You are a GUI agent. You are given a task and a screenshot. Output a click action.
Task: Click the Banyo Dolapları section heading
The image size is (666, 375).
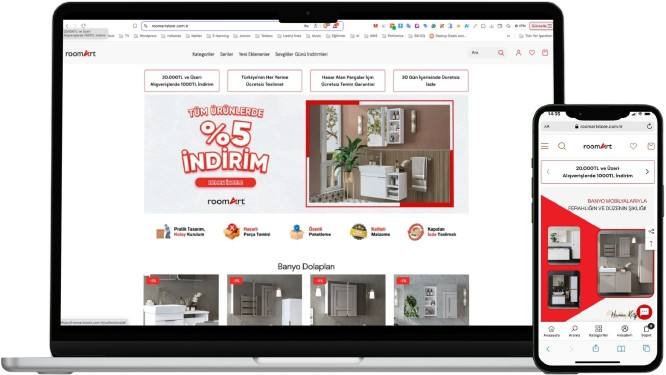click(x=306, y=266)
